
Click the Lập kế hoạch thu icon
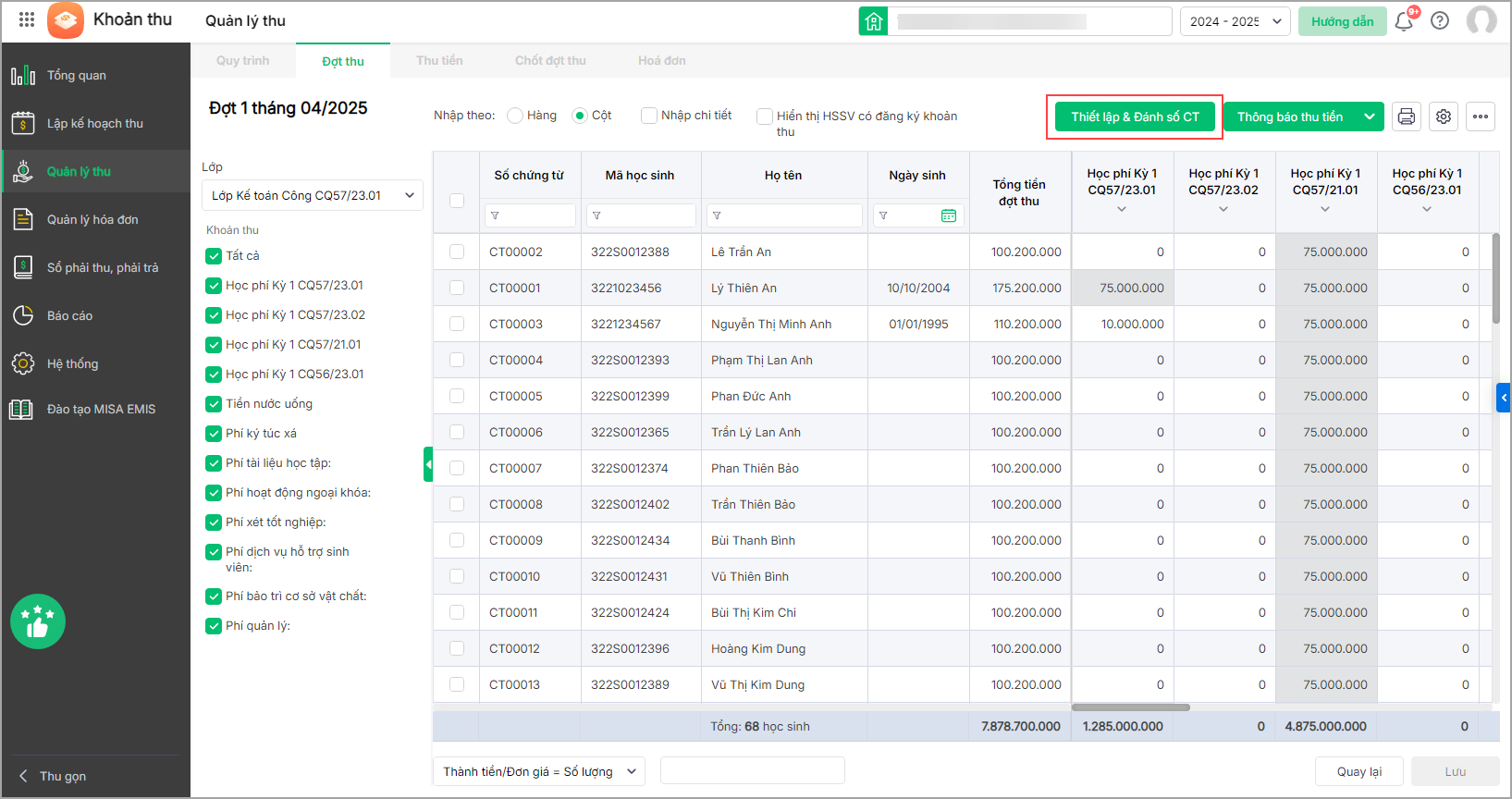23,123
